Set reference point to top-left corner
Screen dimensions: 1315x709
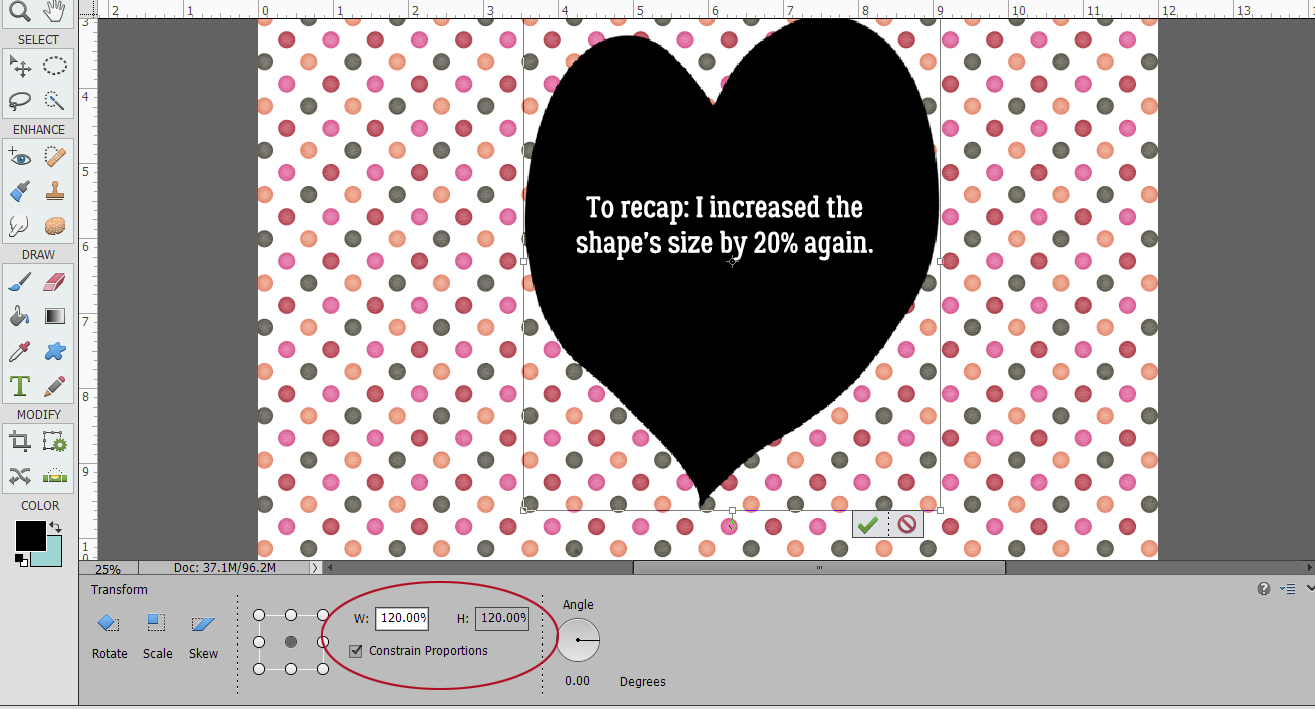pos(259,615)
